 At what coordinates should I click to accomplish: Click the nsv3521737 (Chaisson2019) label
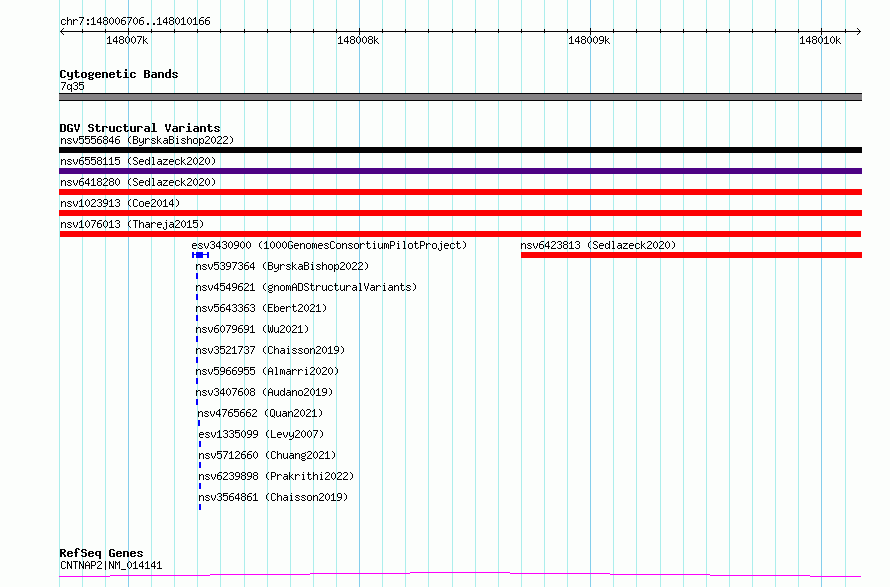(x=270, y=350)
